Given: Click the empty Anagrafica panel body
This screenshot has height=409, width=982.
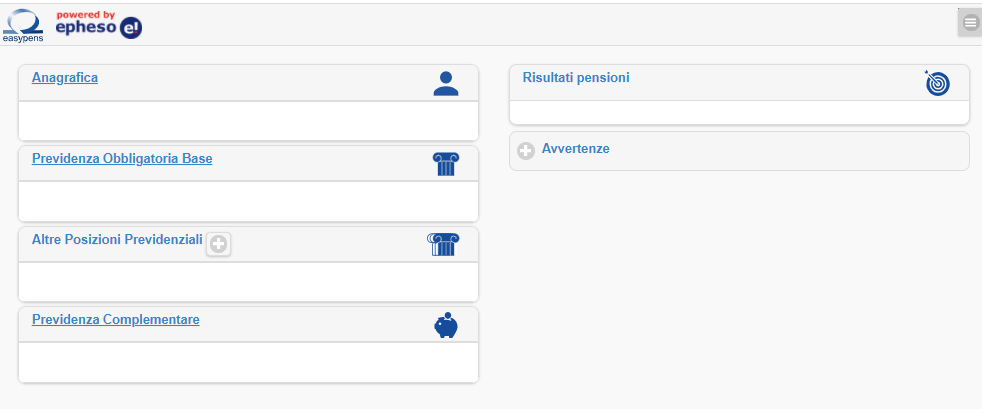Looking at the screenshot, I should point(248,120).
